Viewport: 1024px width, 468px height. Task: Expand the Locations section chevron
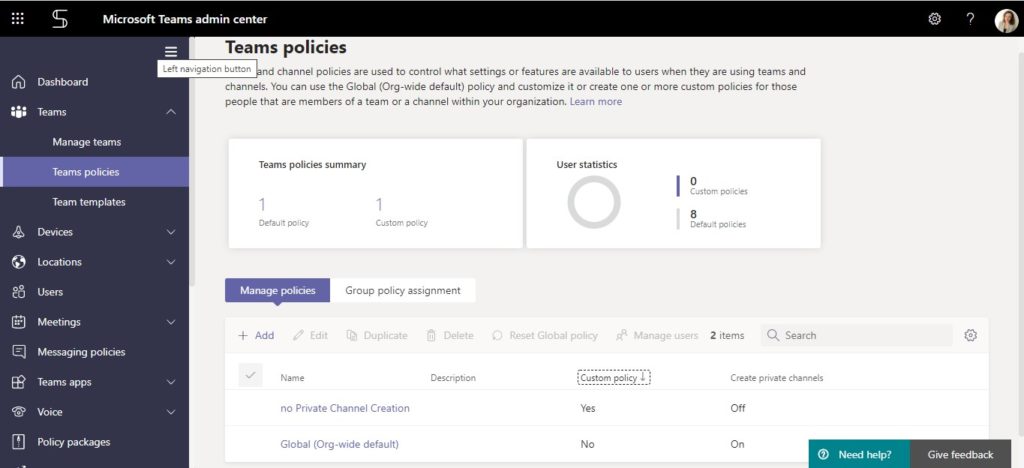click(171, 262)
